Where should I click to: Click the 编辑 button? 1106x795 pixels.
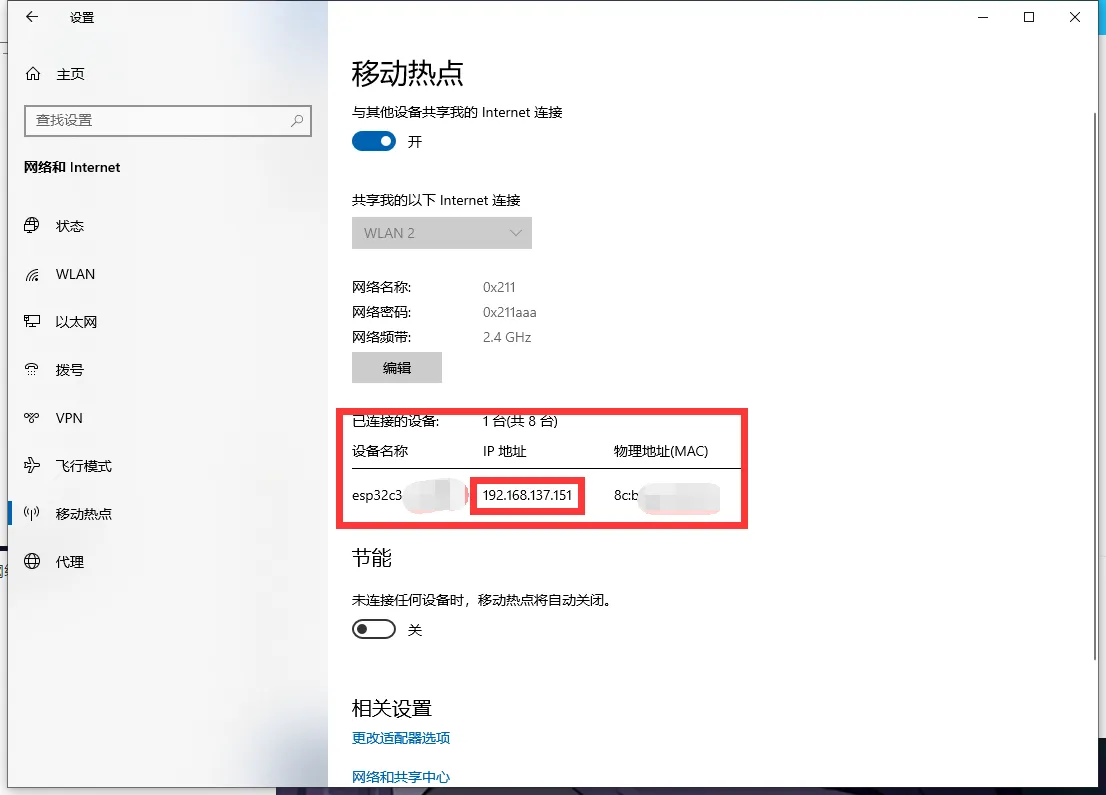click(397, 368)
